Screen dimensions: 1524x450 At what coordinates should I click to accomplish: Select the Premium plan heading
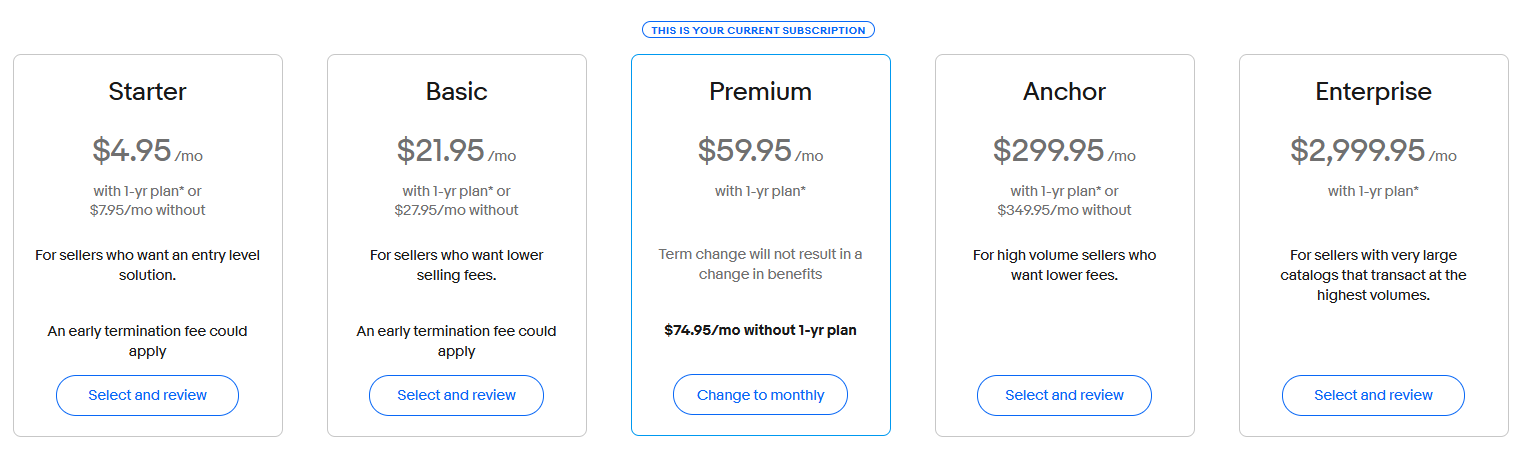point(760,91)
